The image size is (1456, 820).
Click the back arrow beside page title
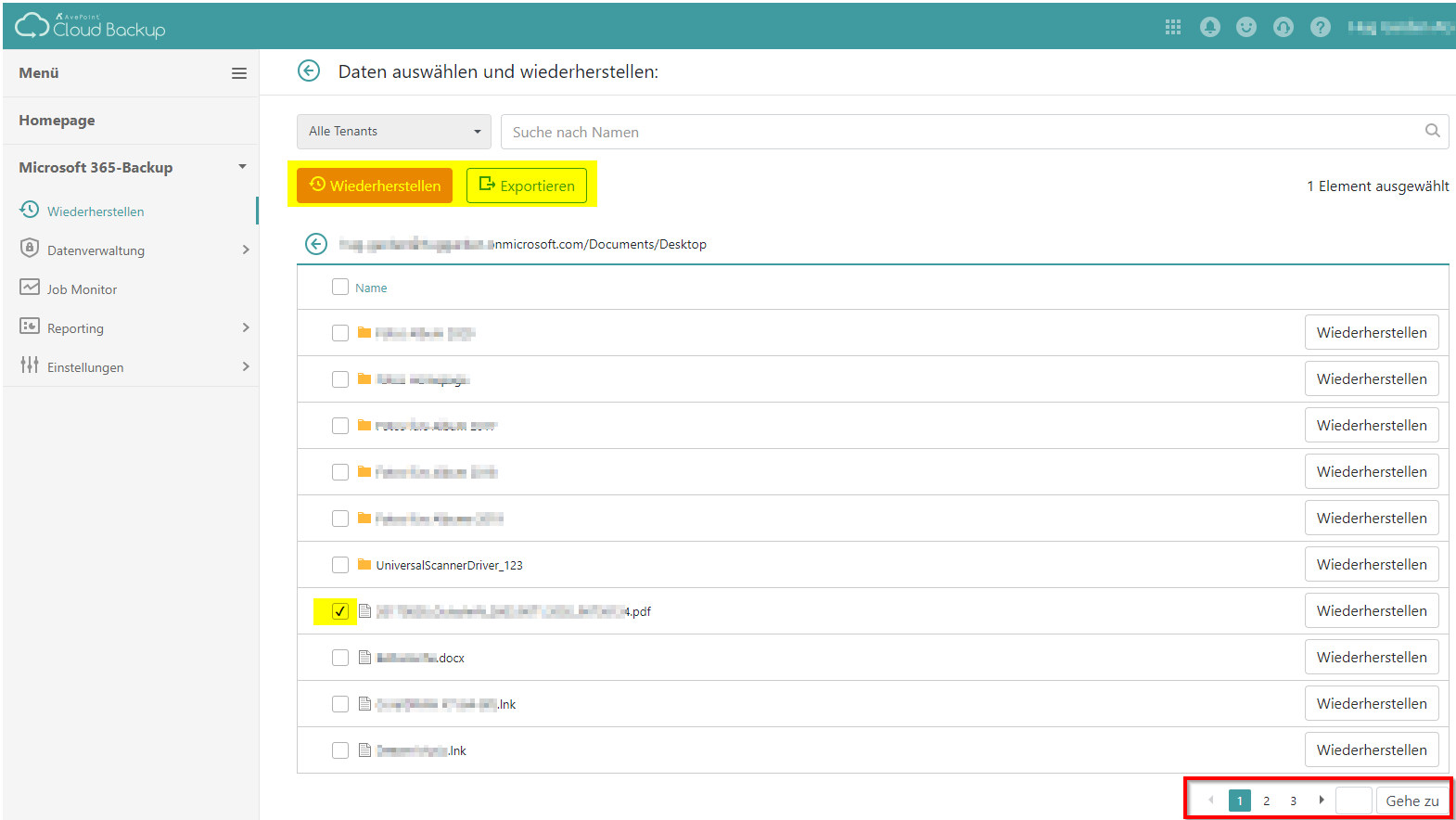pos(309,71)
